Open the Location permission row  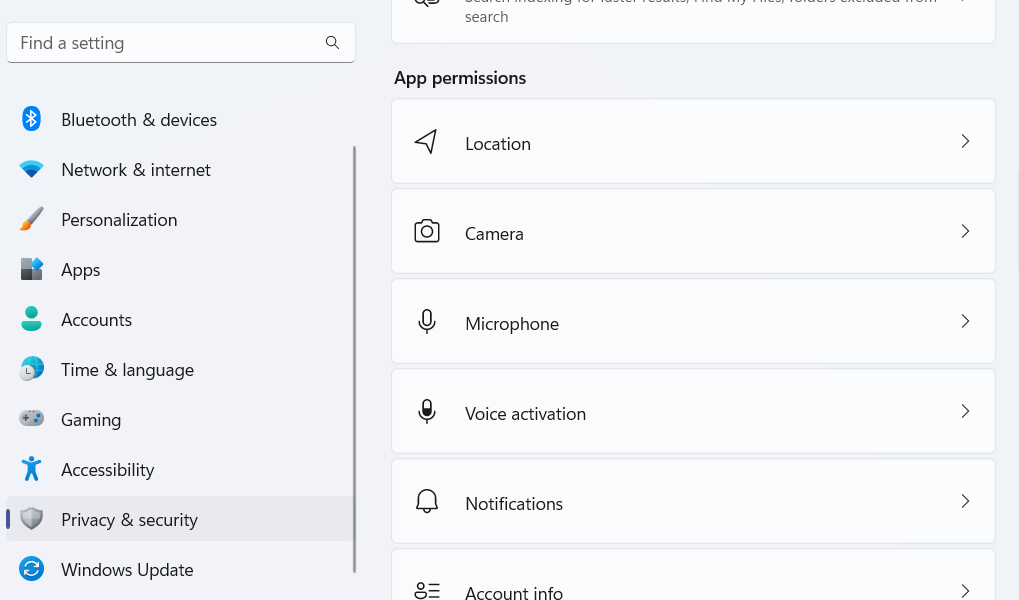[x=693, y=141]
